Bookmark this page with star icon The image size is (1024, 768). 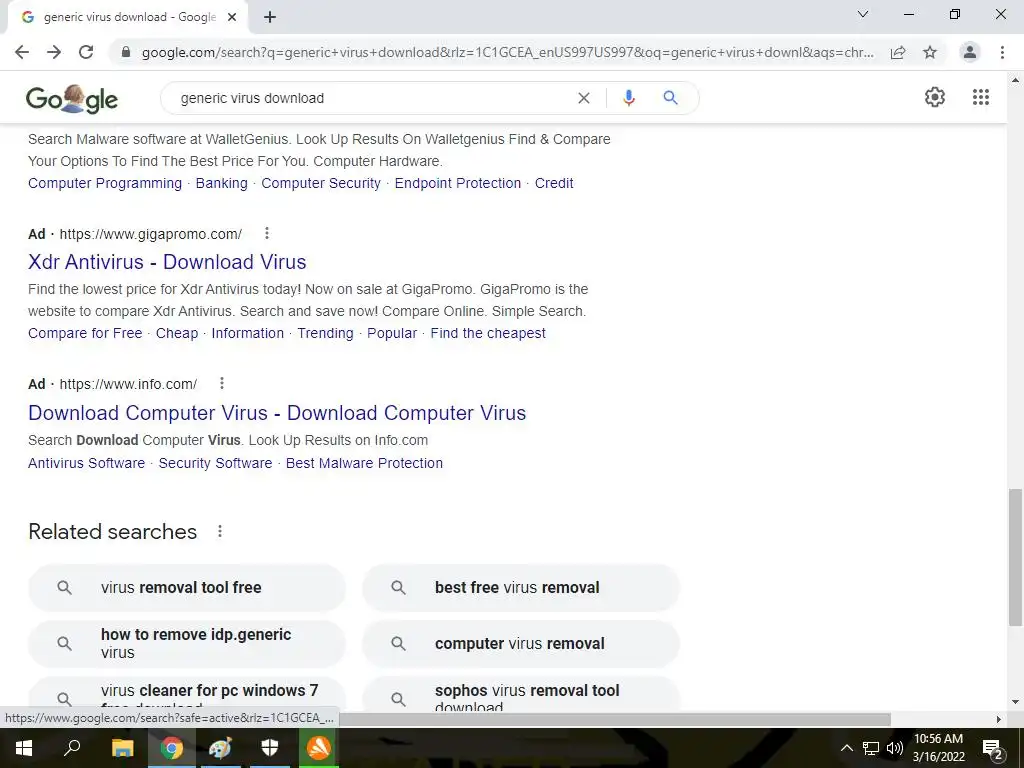[x=930, y=52]
